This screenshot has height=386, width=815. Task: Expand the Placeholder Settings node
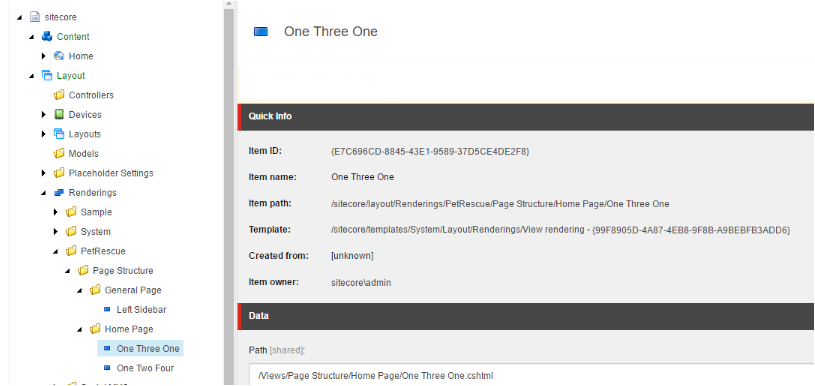pos(44,173)
